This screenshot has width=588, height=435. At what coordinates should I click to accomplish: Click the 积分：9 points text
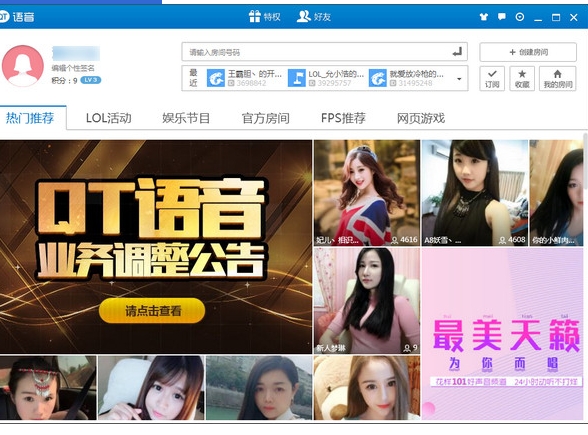[64, 80]
